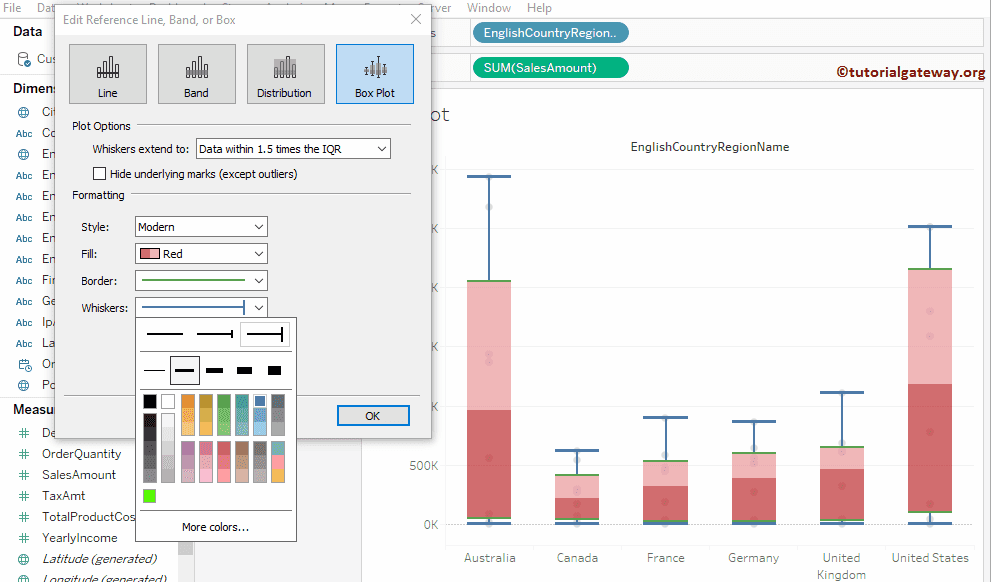Viewport: 991px width, 582px height.
Task: Open the Help menu
Action: tap(539, 8)
